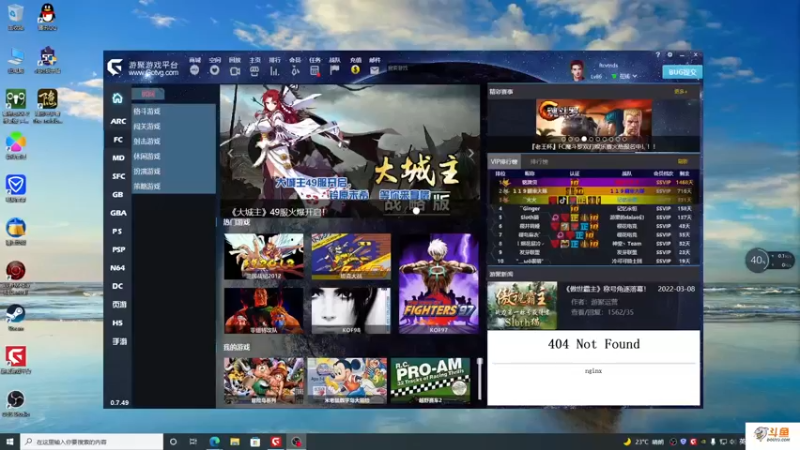Image resolution: width=800 pixels, height=450 pixels.
Task: Select the FC platform tab
Action: (x=118, y=139)
